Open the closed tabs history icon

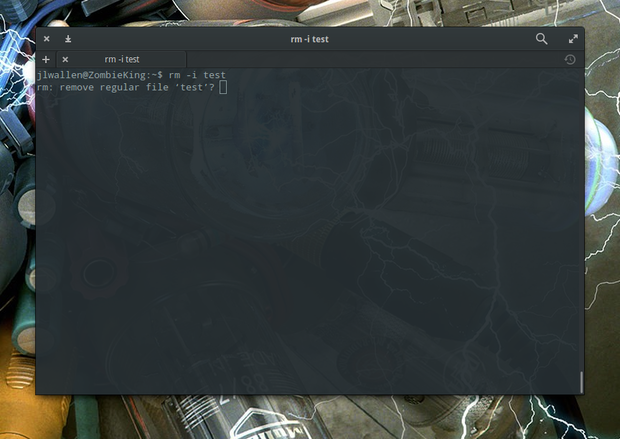570,60
